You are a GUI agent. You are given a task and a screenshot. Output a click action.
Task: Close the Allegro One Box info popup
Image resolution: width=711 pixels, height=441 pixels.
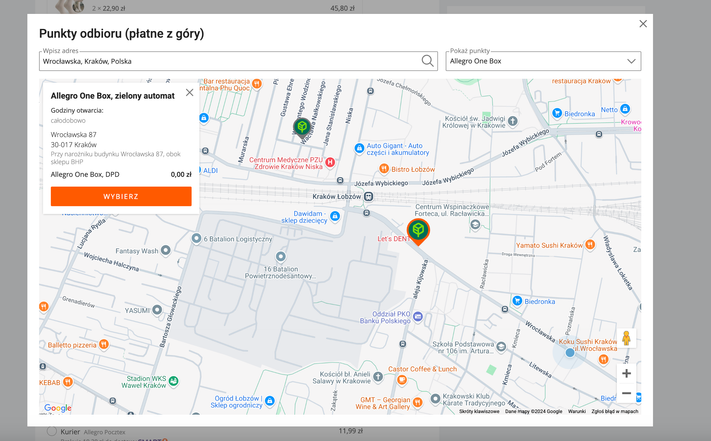point(190,92)
